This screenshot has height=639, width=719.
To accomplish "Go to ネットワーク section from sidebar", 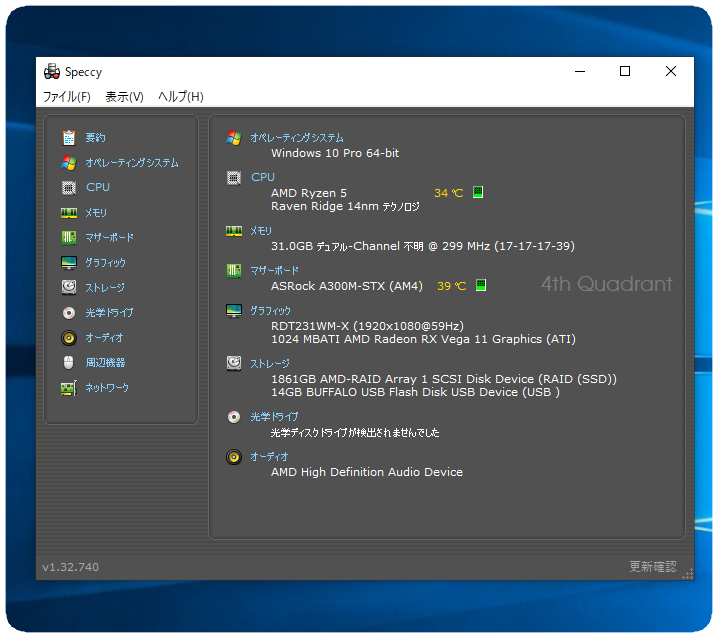I will click(107, 388).
